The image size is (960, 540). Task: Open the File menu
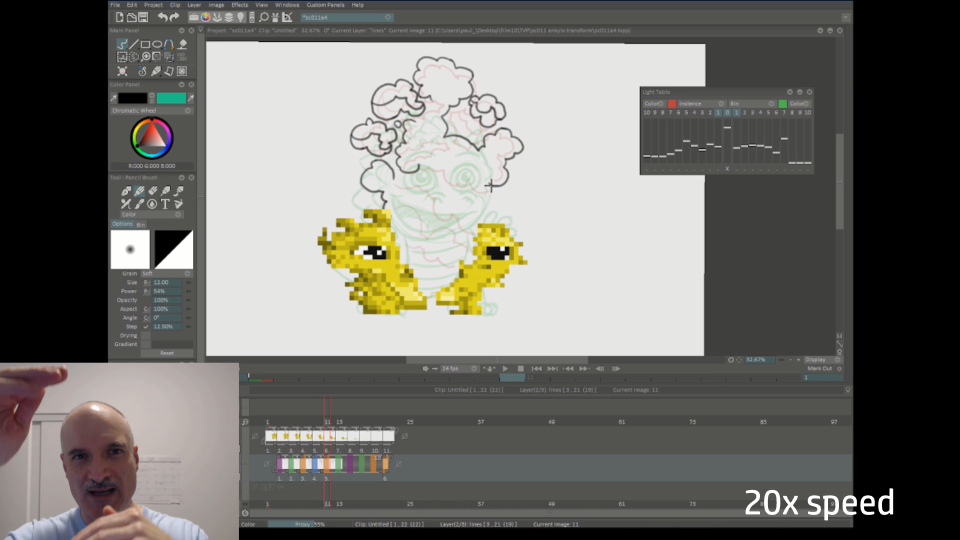(x=115, y=5)
